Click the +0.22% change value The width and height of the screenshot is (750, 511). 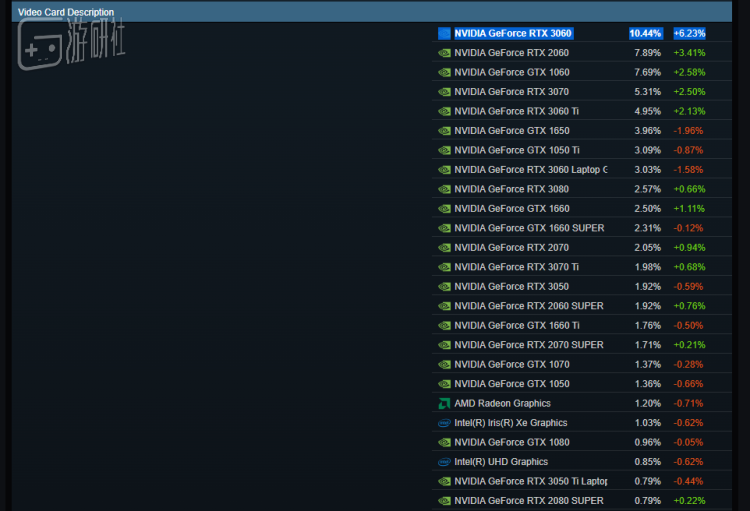(x=689, y=501)
